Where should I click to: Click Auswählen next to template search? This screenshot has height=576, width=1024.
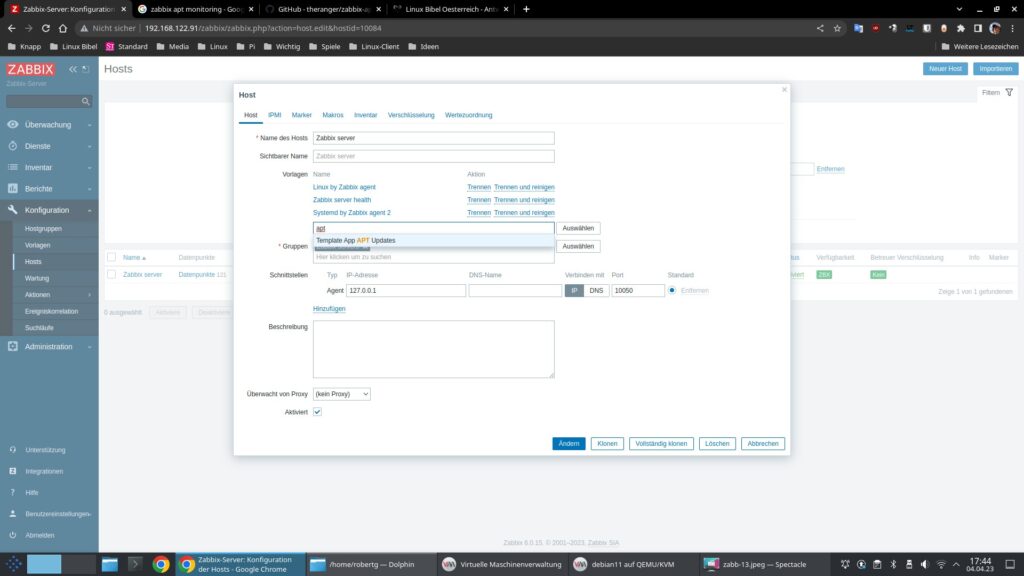[578, 229]
